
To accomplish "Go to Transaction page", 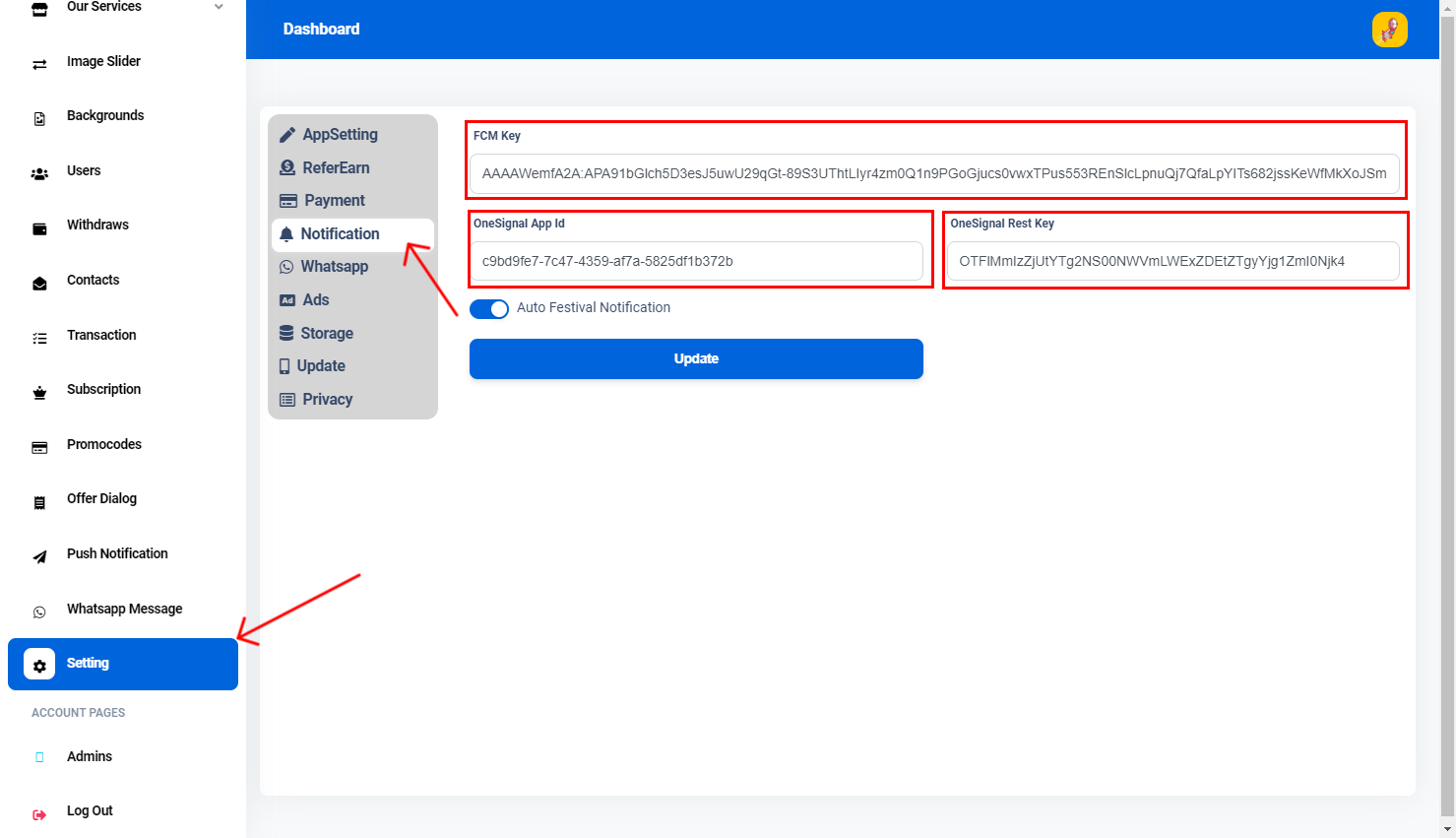I will (x=101, y=335).
